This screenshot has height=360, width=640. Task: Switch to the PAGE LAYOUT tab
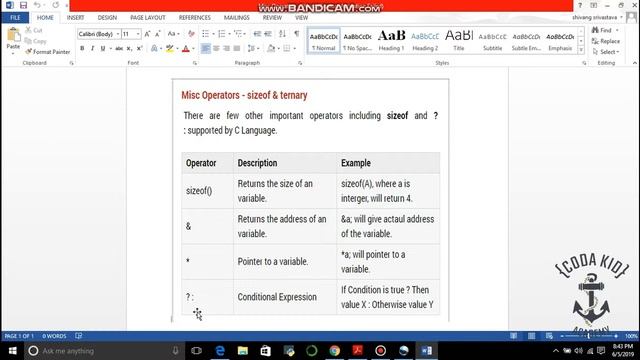point(148,18)
